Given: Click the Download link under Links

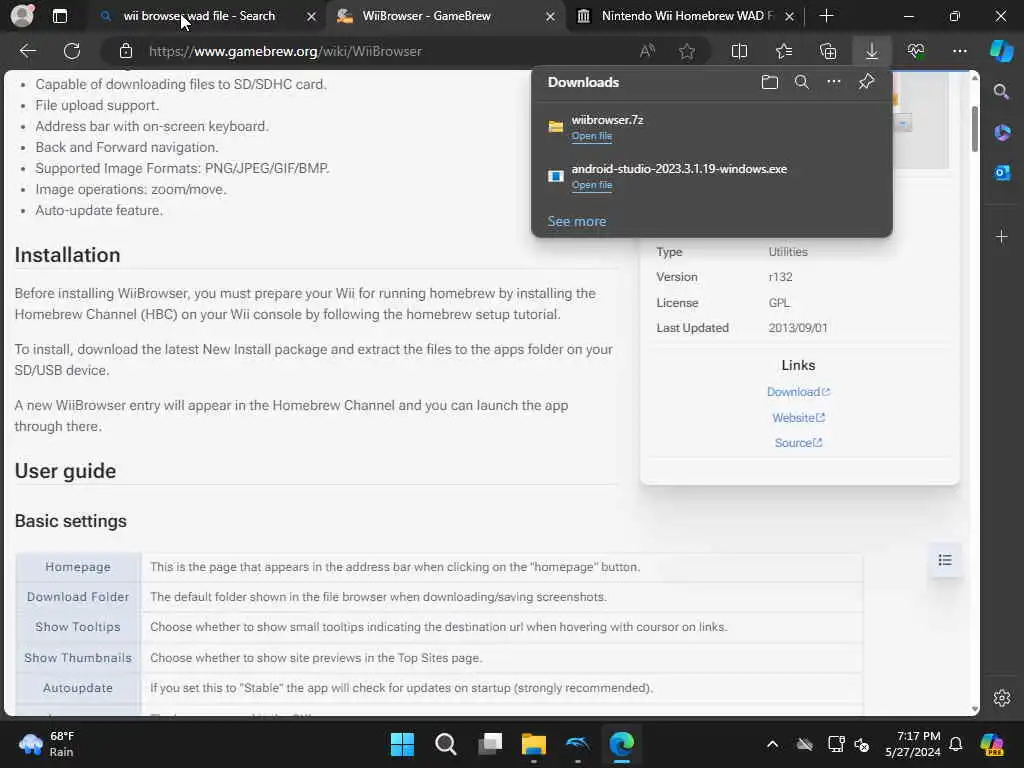Looking at the screenshot, I should [x=798, y=392].
